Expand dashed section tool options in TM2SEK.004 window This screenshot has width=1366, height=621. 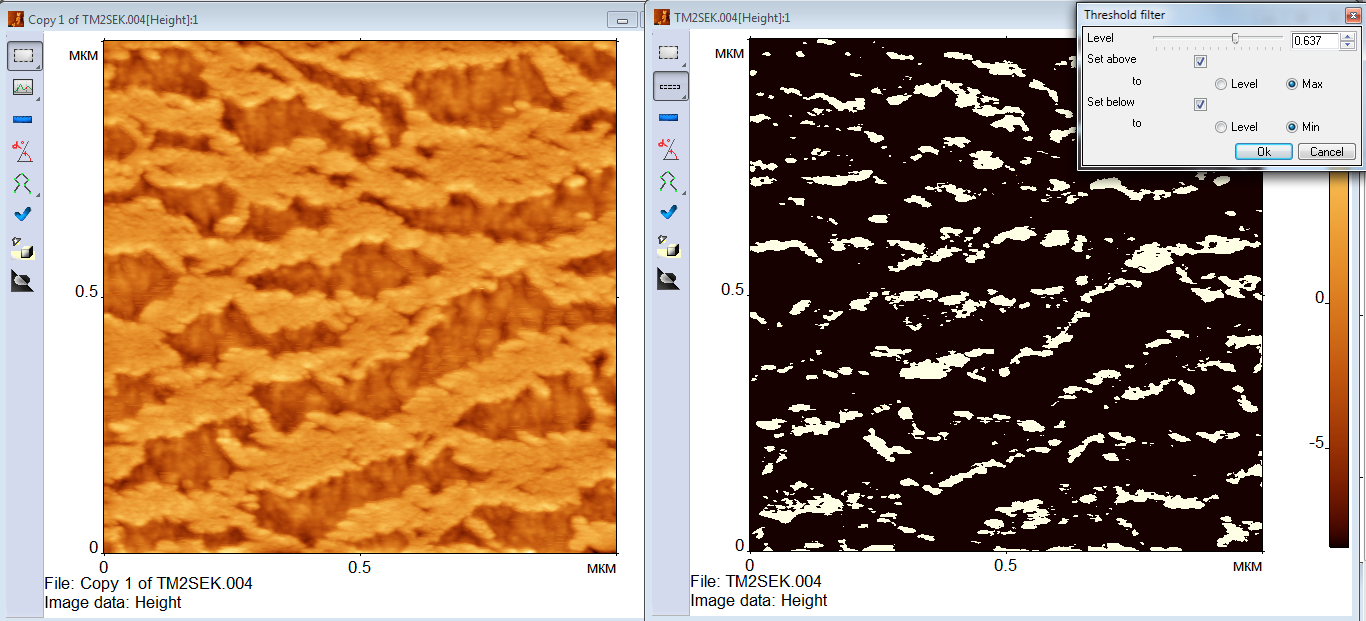point(684,97)
